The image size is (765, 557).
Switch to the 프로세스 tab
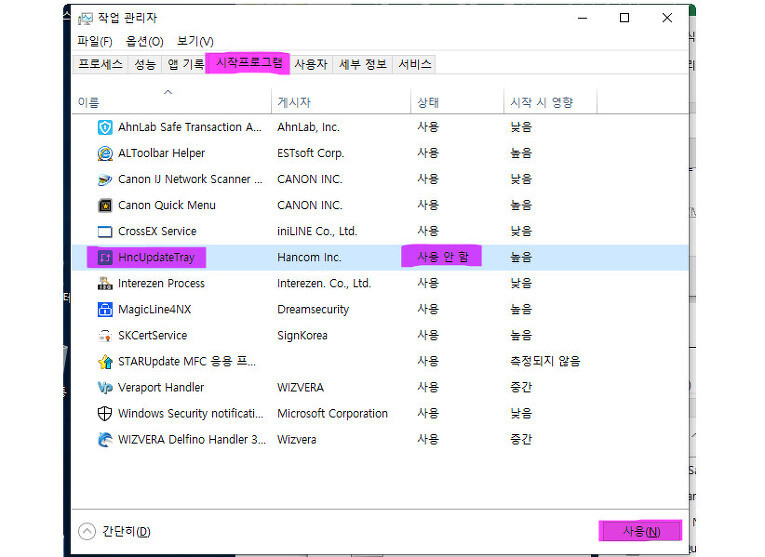click(x=101, y=64)
